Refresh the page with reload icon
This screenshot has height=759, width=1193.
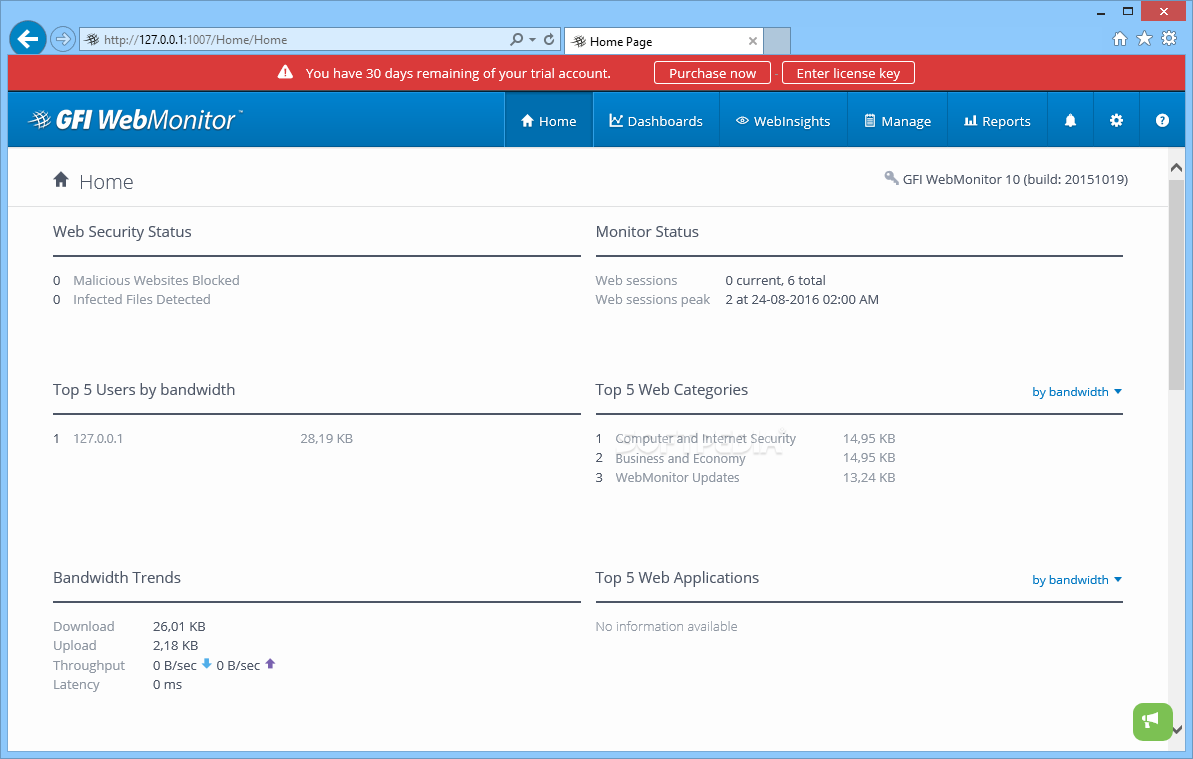point(549,39)
